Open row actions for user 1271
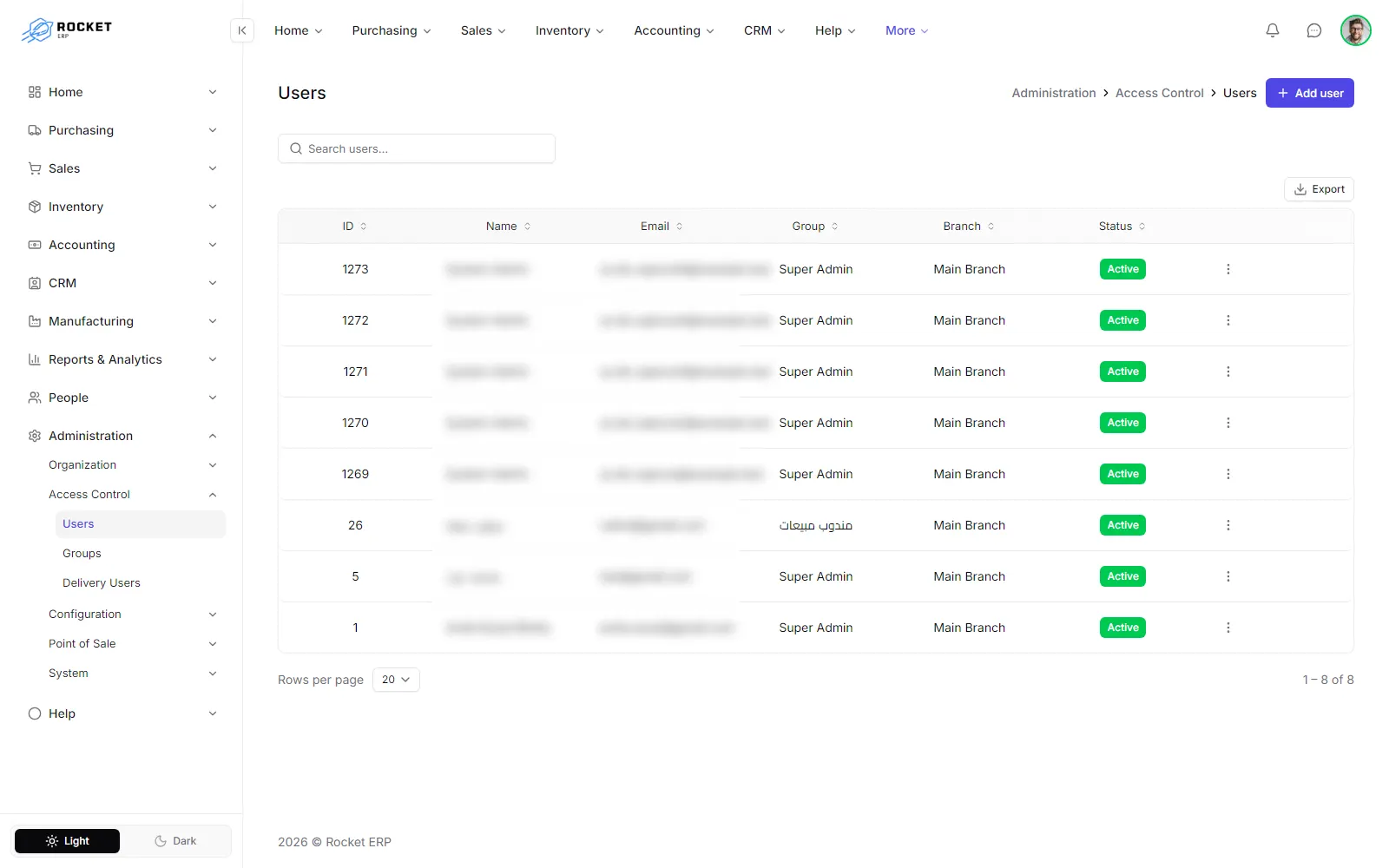 point(1228,372)
